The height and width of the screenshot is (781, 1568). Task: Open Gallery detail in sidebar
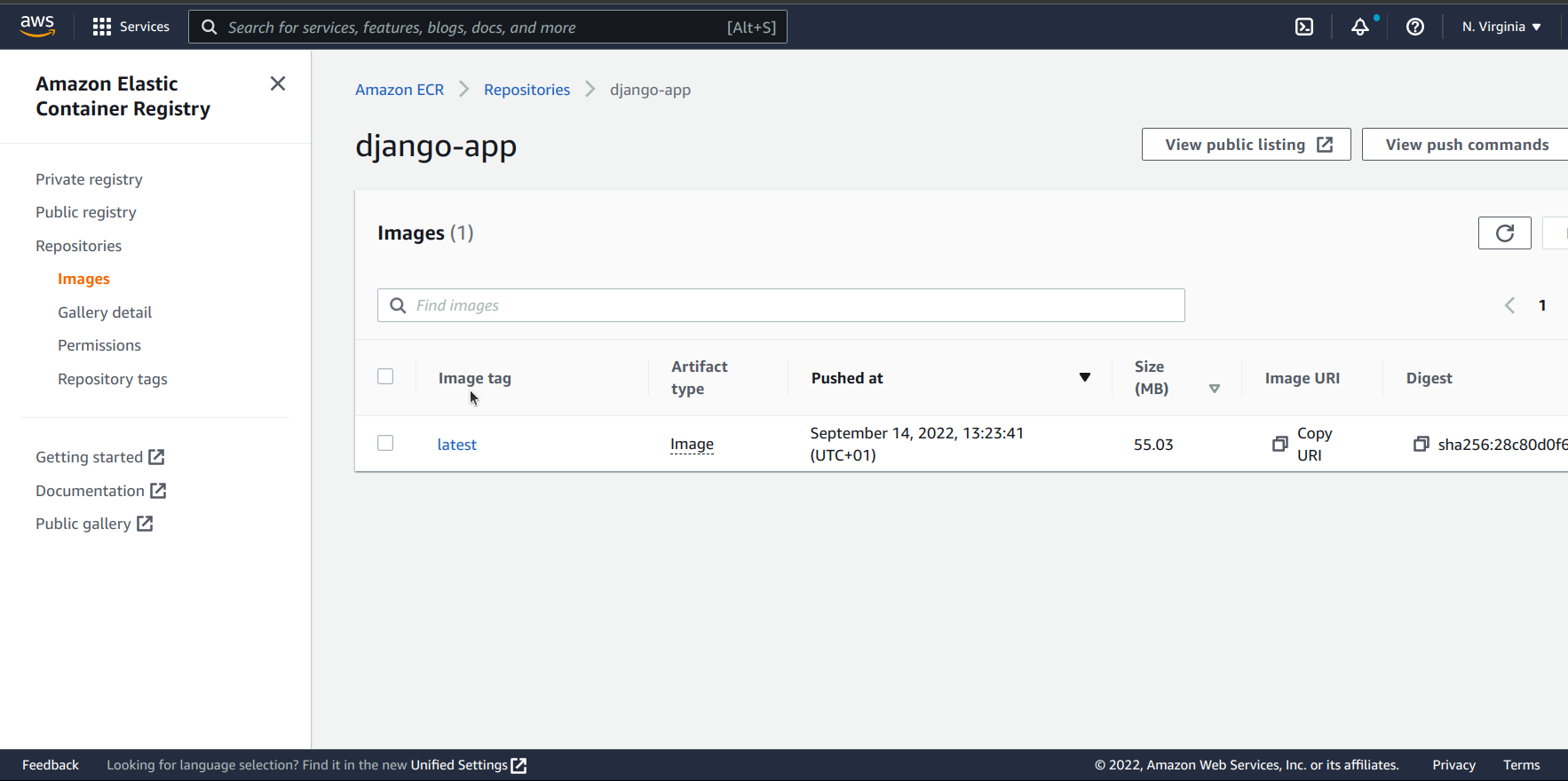[105, 312]
